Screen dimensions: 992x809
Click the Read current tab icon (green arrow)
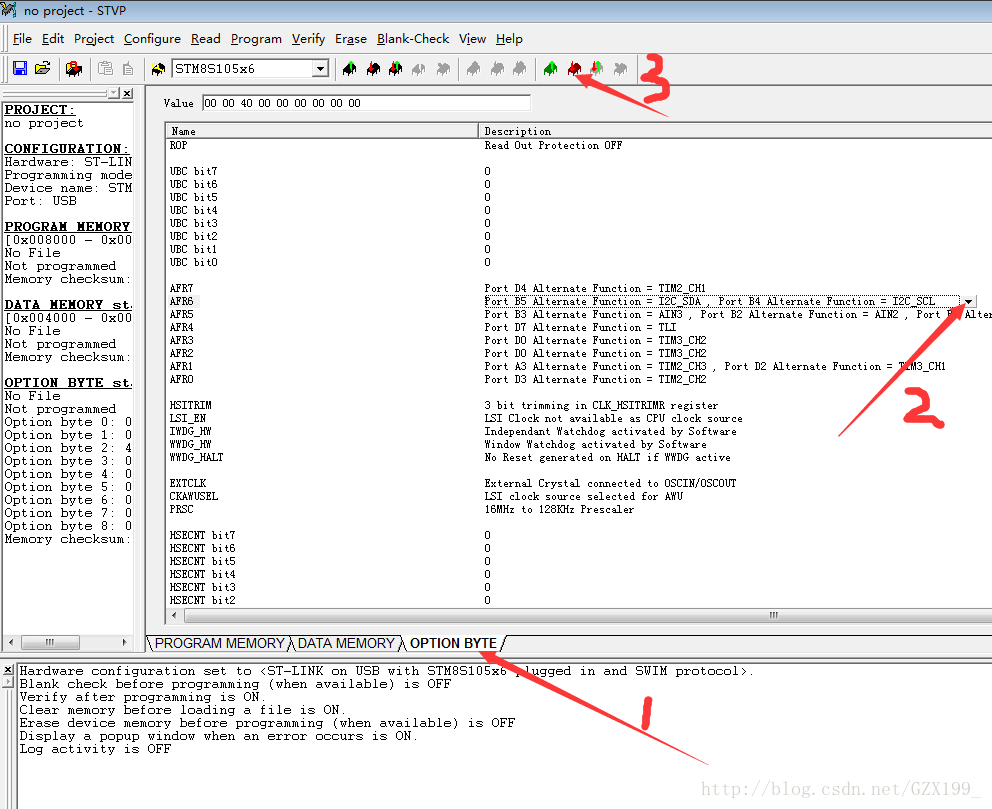point(349,68)
